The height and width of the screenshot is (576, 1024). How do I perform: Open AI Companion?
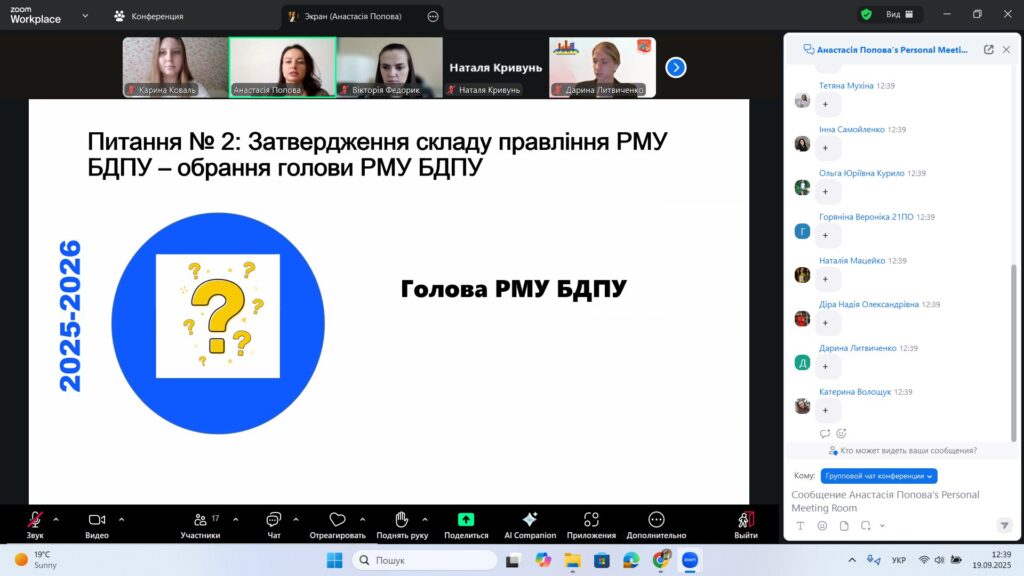point(529,520)
